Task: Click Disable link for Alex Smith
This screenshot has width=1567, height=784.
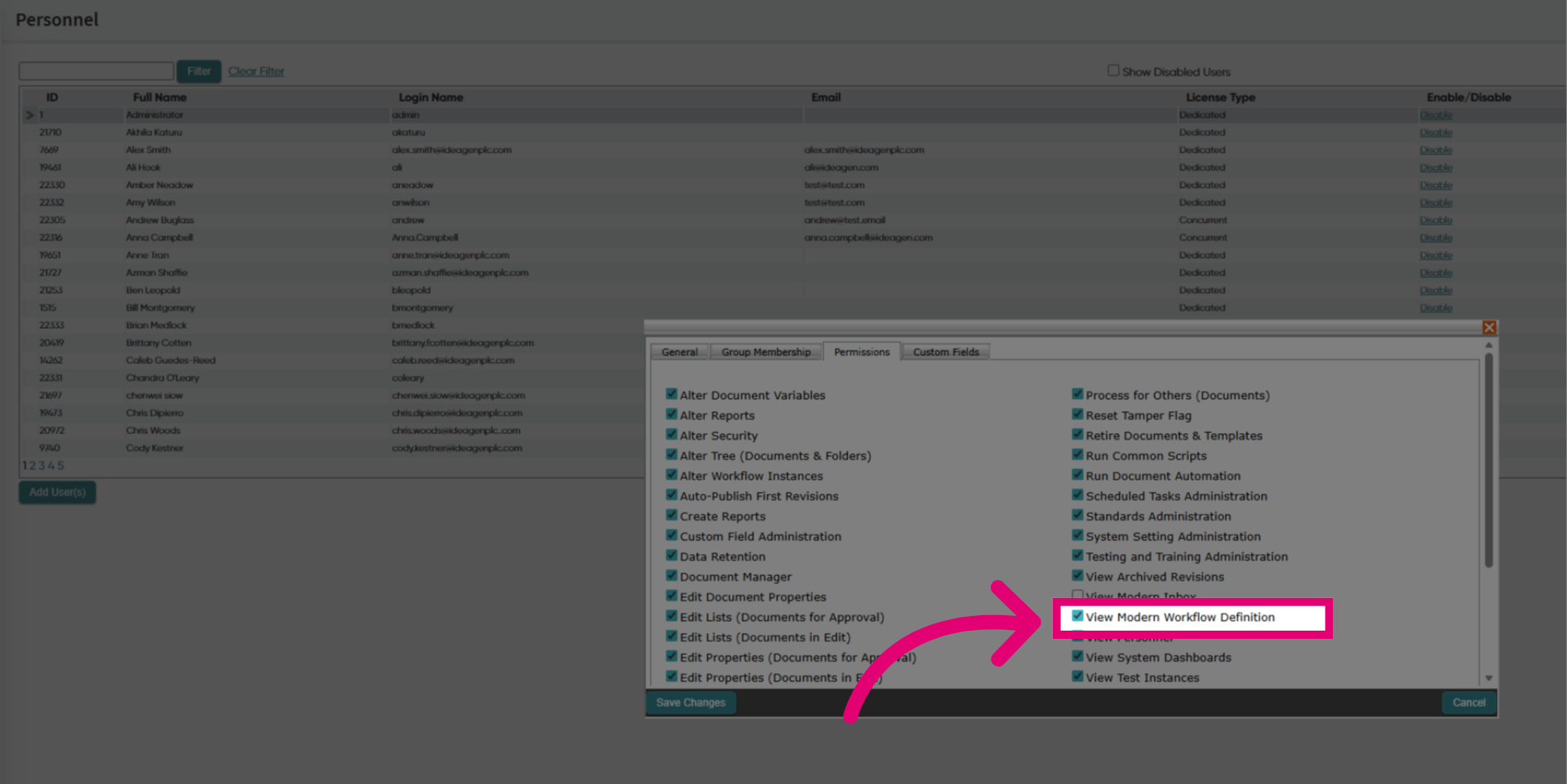Action: (x=1436, y=150)
